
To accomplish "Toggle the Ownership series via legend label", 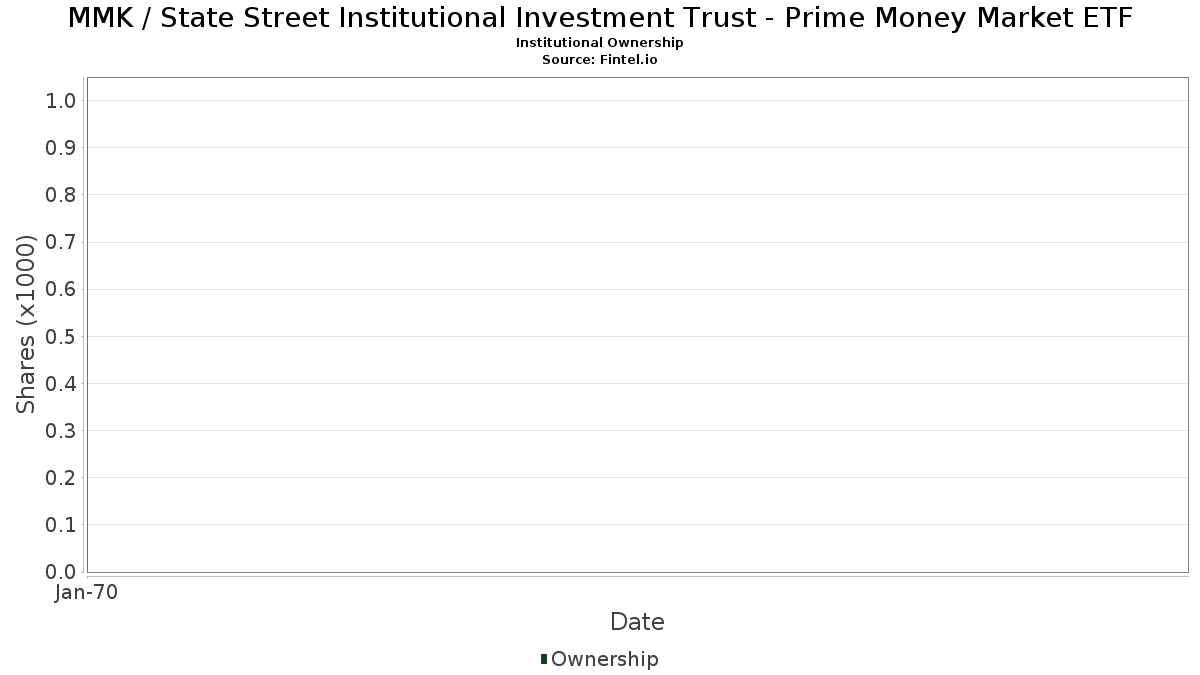I will click(604, 660).
